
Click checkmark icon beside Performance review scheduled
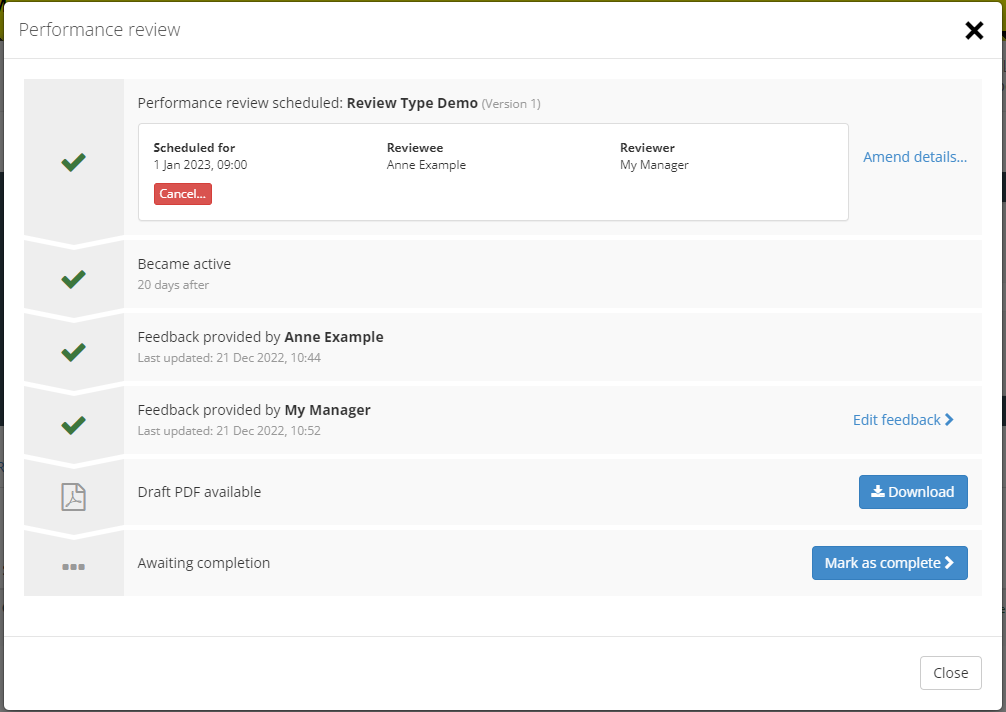(x=73, y=162)
